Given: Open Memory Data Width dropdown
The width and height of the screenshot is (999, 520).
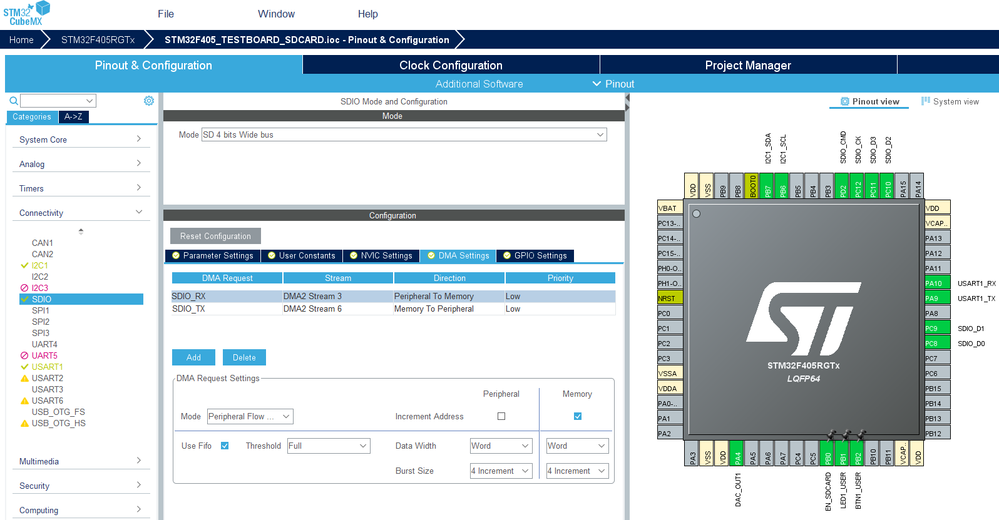Looking at the screenshot, I should pos(577,445).
